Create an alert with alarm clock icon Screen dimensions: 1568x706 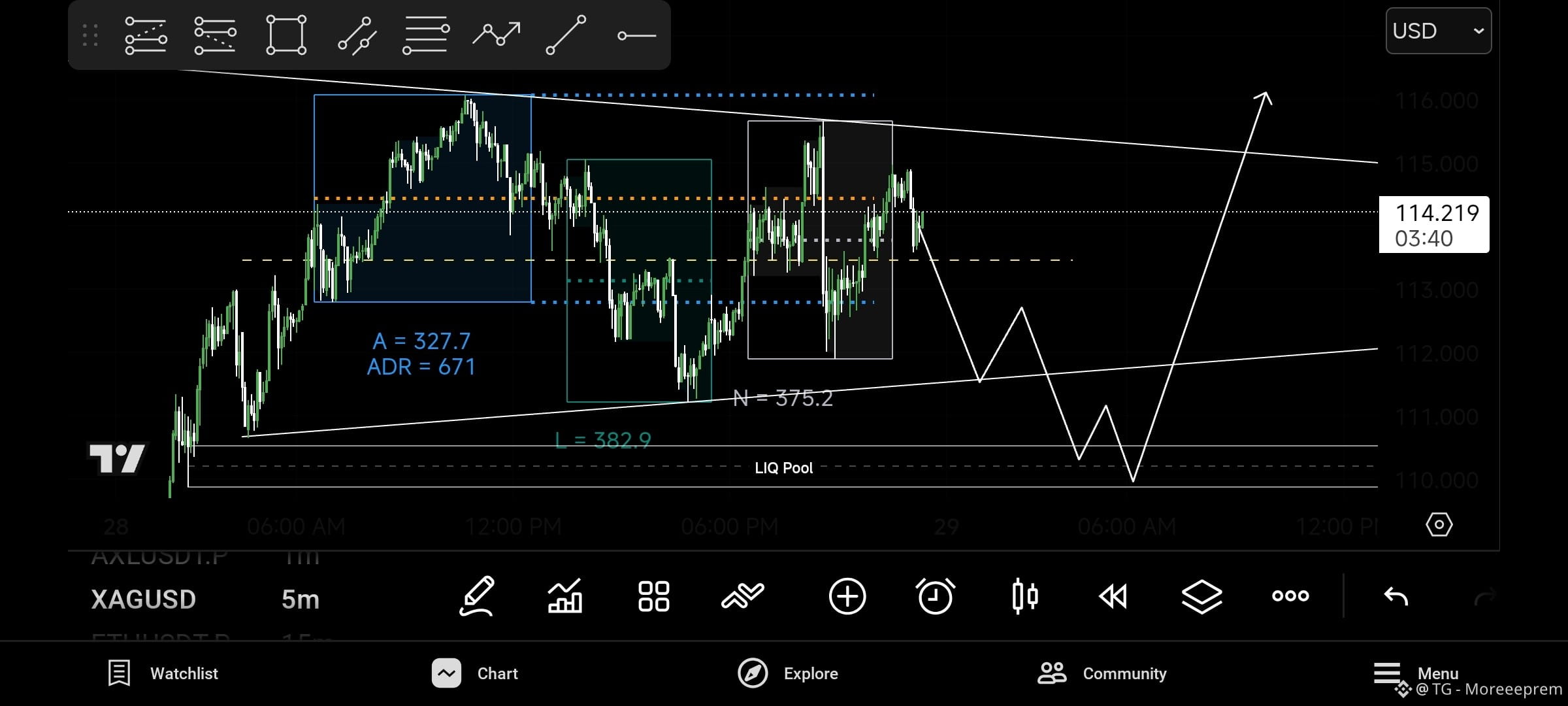click(936, 596)
